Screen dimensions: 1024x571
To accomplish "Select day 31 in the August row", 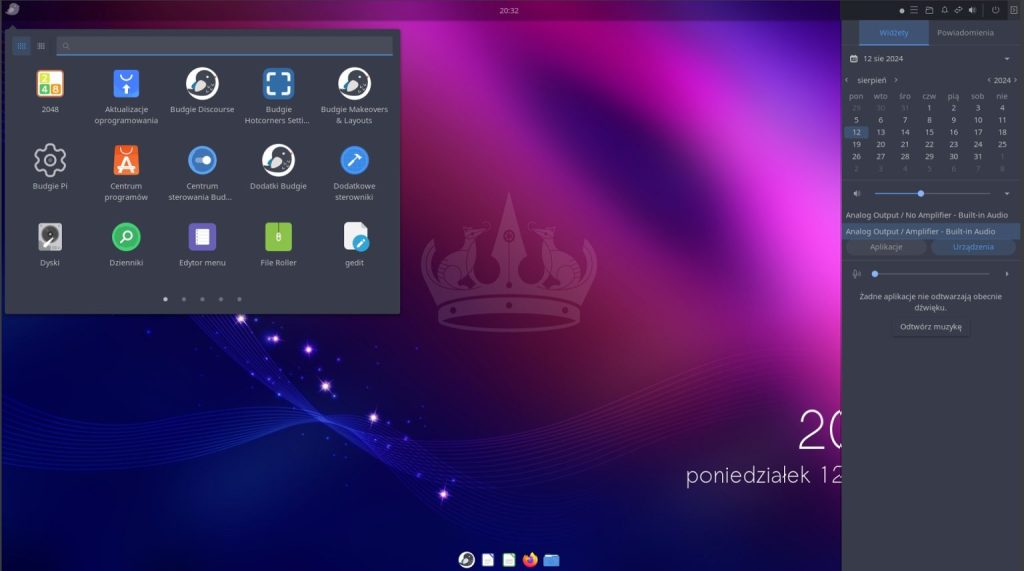I will tap(978, 157).
